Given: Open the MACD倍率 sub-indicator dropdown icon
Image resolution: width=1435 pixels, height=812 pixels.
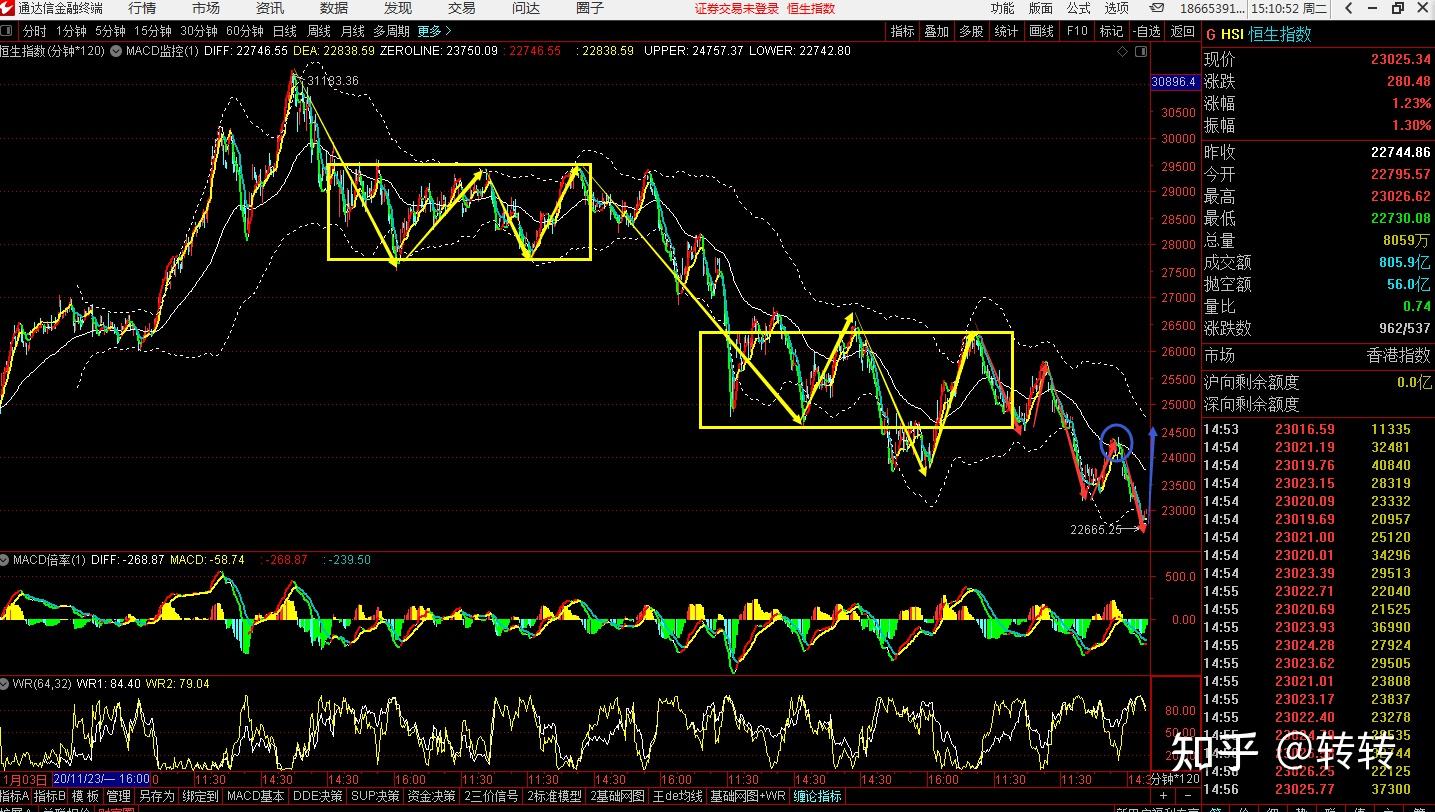Looking at the screenshot, I should point(6,560).
